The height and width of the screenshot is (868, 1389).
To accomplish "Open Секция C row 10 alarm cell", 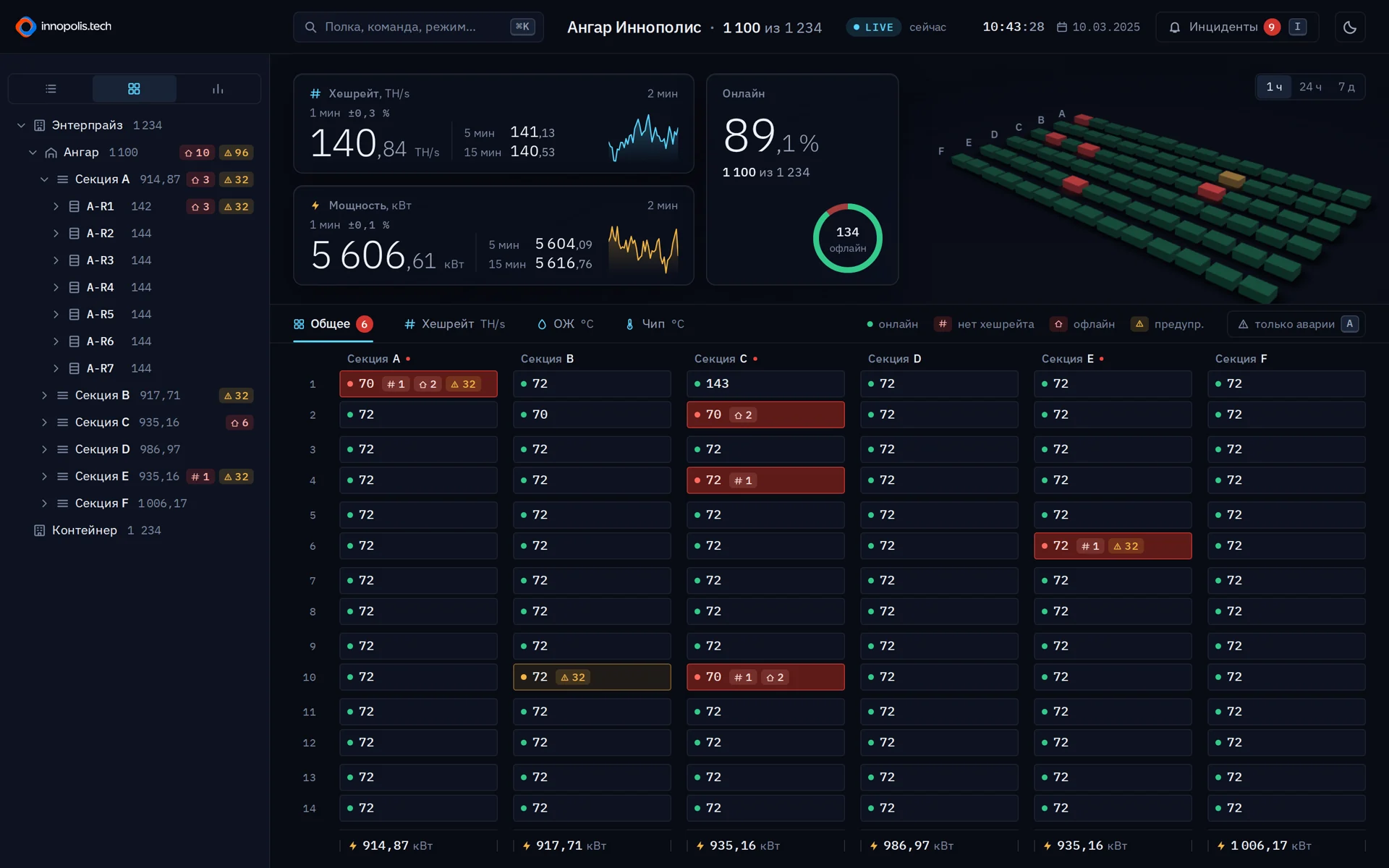I will pos(765,677).
